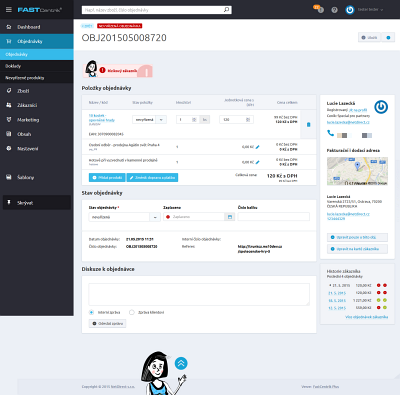Click the edit only in this order button
400x395 pixels.
click(x=357, y=237)
